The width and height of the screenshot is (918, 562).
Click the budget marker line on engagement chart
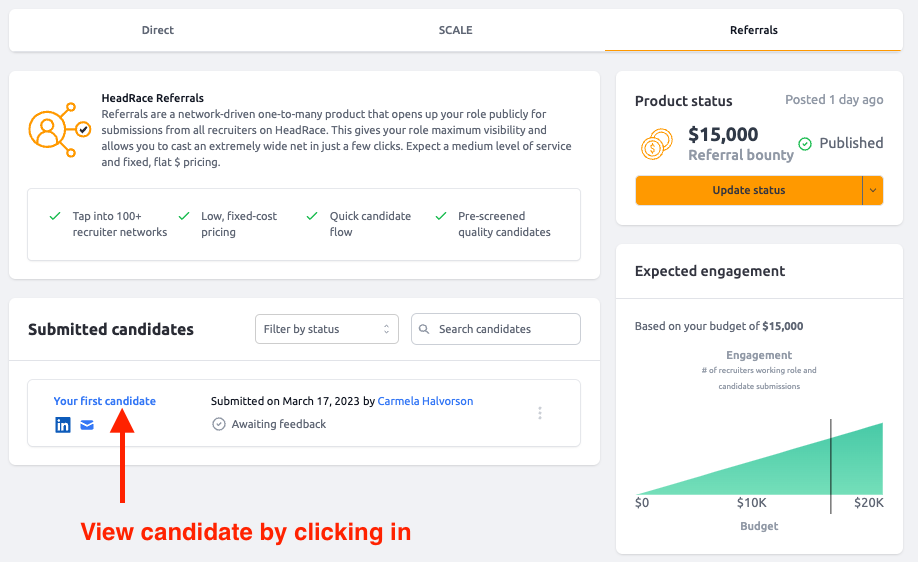[x=831, y=466]
